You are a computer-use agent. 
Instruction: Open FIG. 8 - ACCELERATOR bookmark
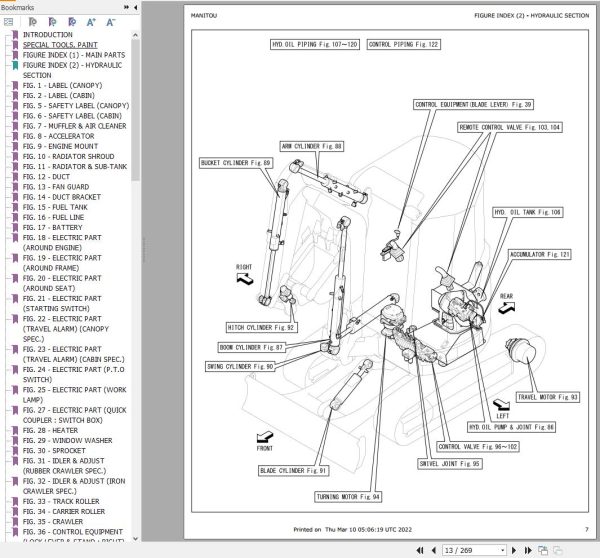pyautogui.click(x=58, y=136)
